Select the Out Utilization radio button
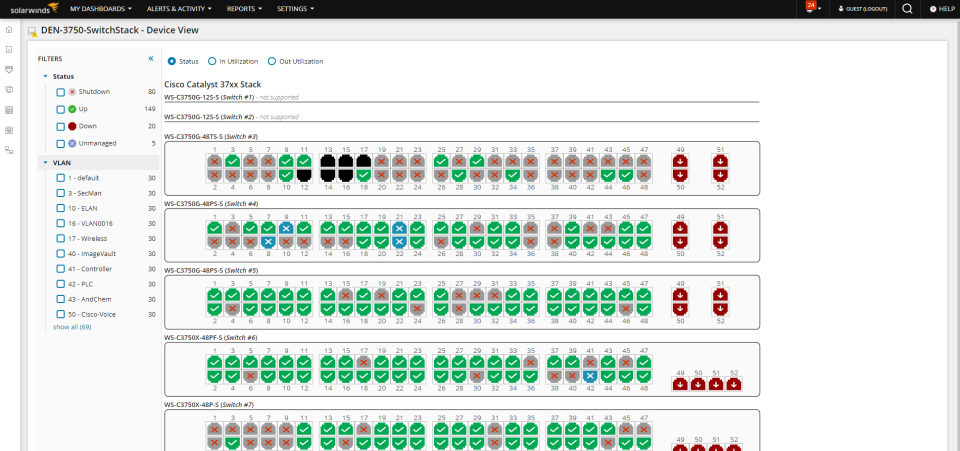960x451 pixels. coord(272,61)
